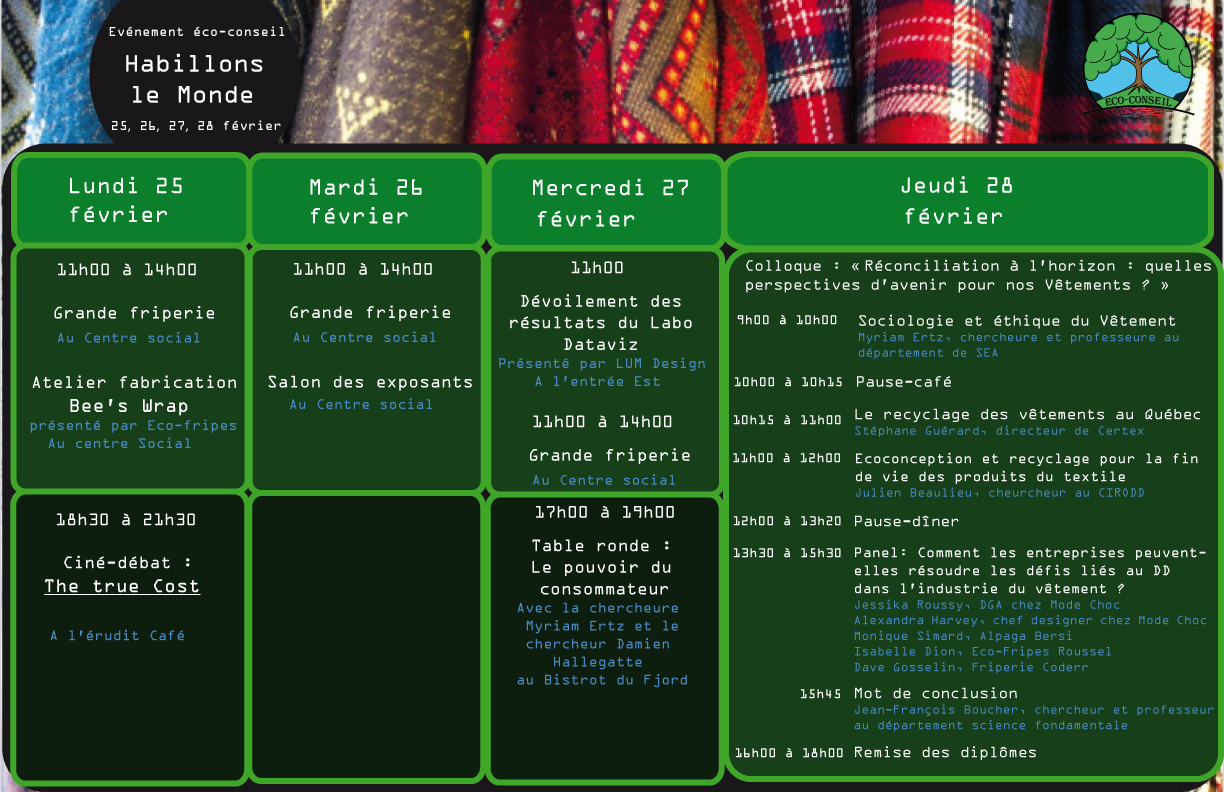This screenshot has height=792, width=1224.
Task: Click the A l'érudit Café location
Action: point(117,635)
